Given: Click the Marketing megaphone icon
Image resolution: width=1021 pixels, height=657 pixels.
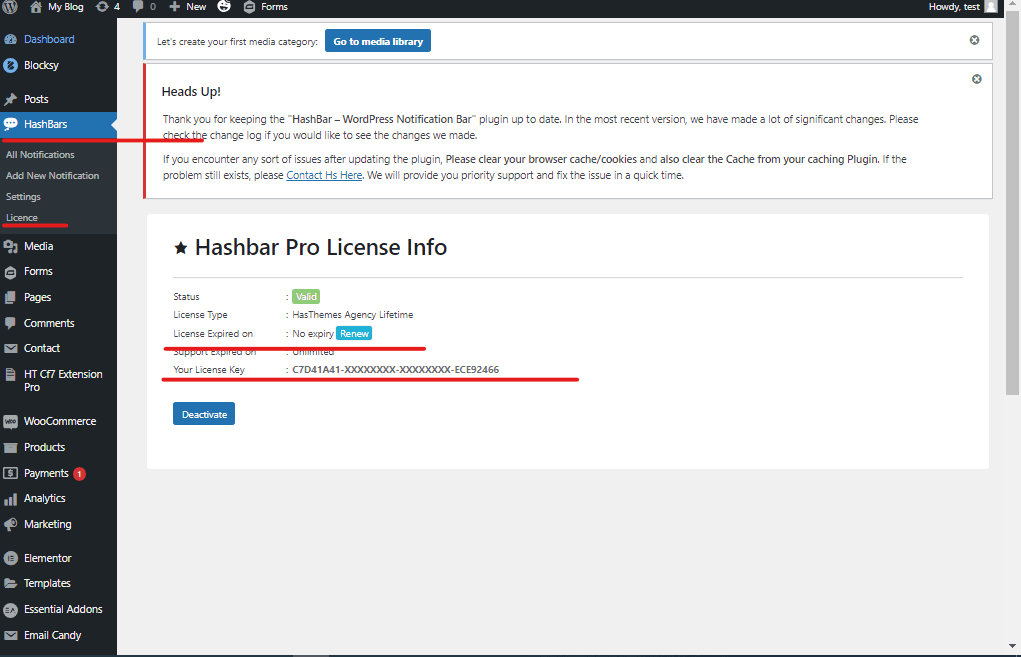Looking at the screenshot, I should pos(10,524).
